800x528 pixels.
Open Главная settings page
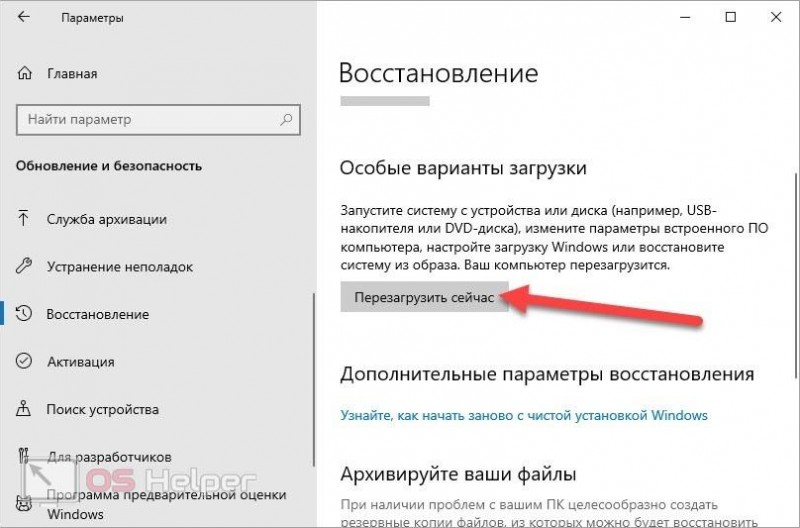point(72,74)
